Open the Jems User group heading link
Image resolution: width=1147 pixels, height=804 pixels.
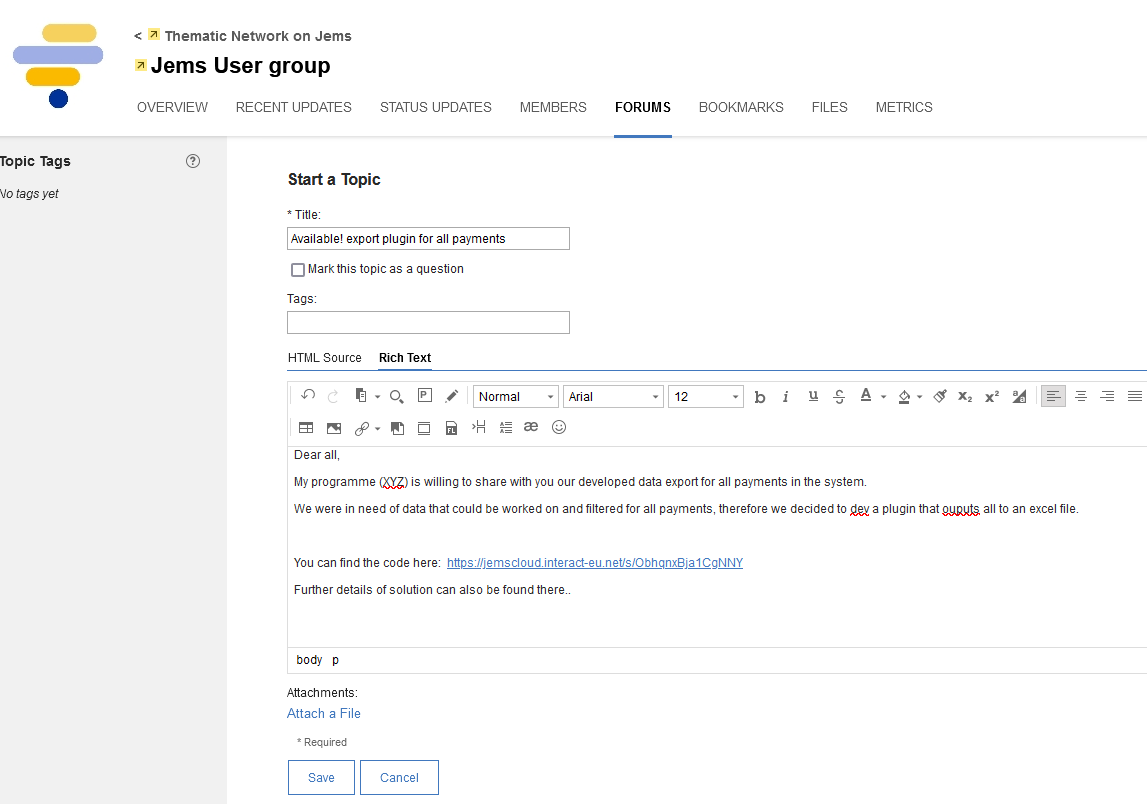240,65
